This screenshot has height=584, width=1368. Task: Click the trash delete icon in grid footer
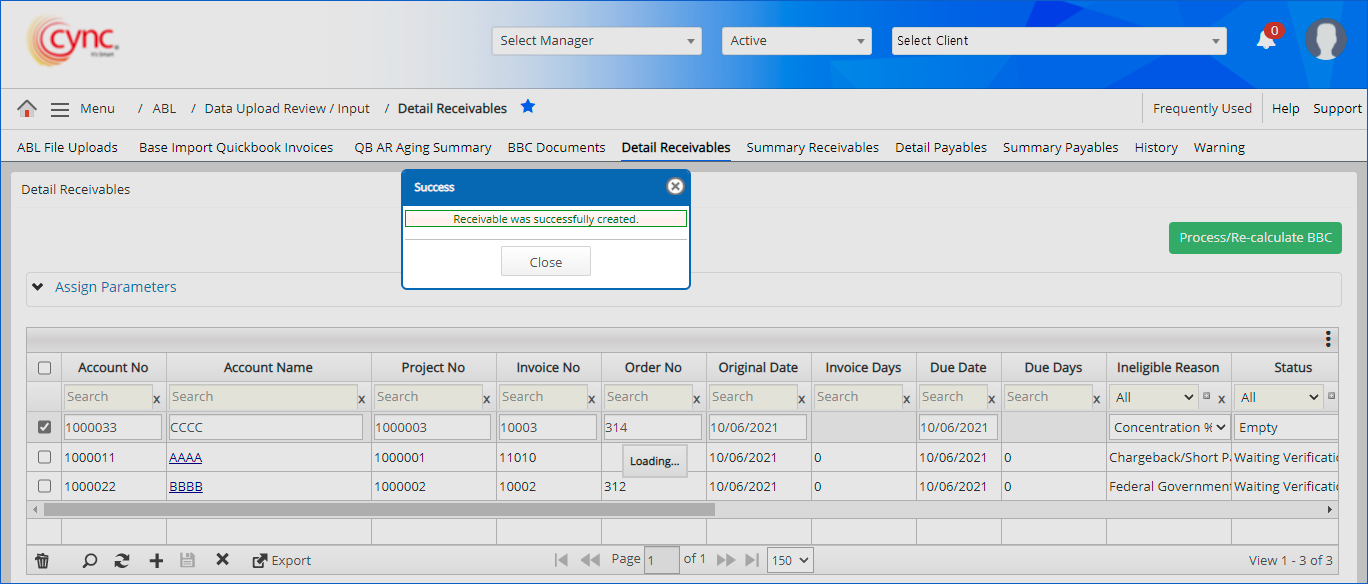coord(42,561)
